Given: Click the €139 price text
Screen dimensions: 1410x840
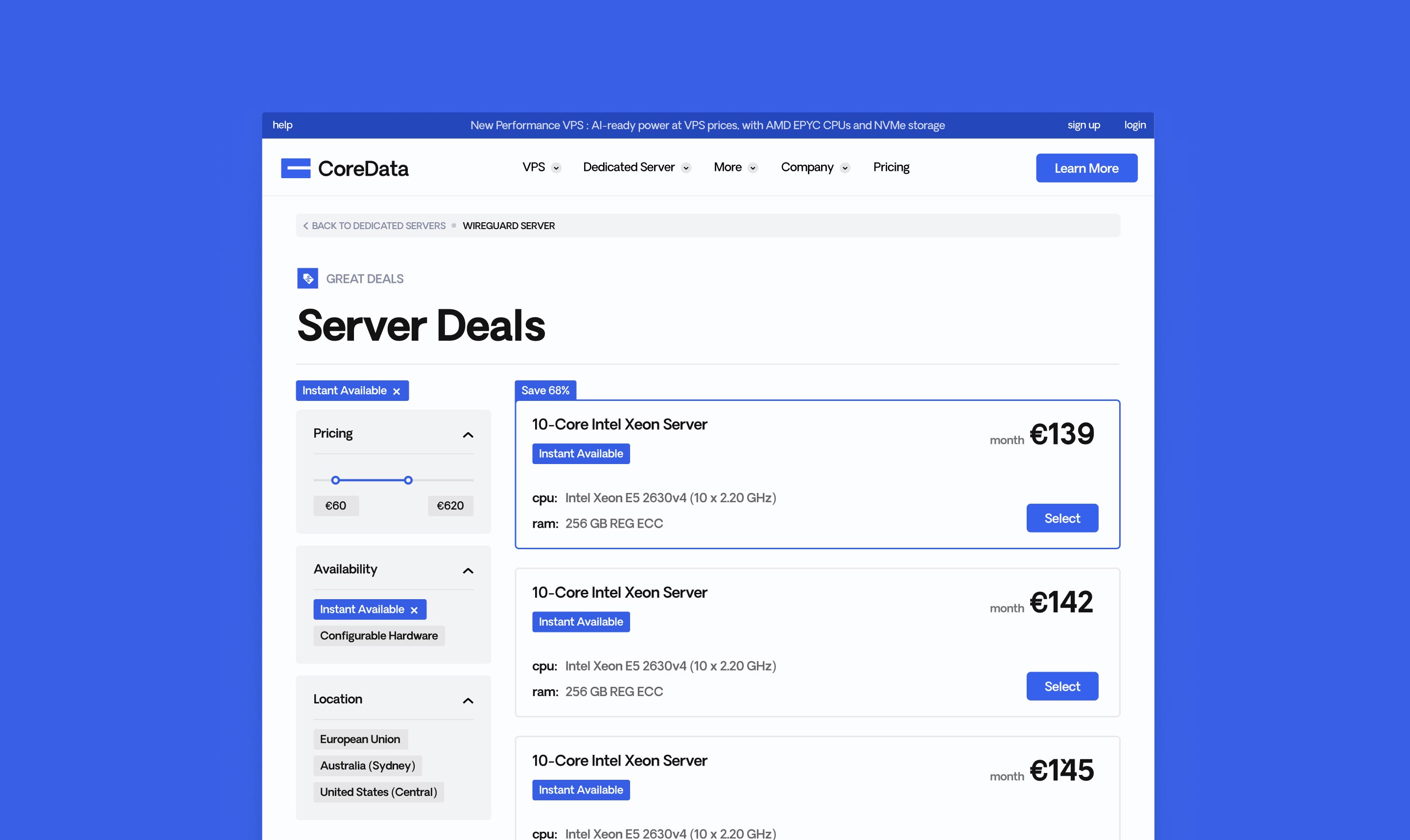Looking at the screenshot, I should point(1061,434).
